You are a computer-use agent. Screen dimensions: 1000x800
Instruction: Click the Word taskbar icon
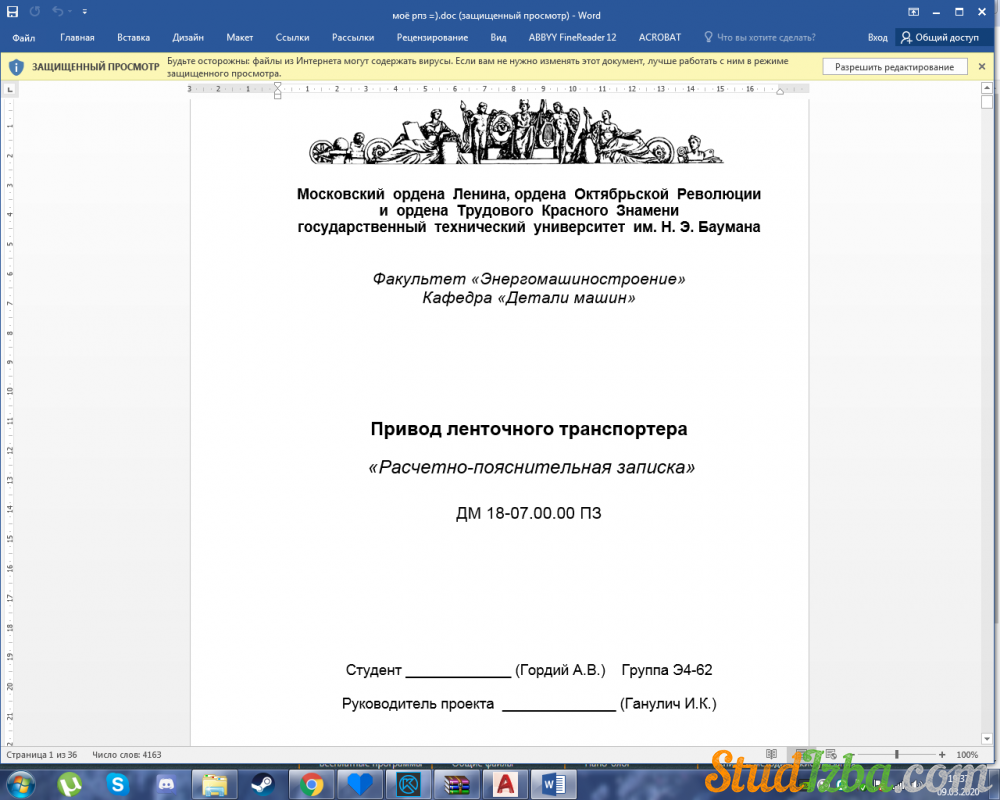[554, 784]
